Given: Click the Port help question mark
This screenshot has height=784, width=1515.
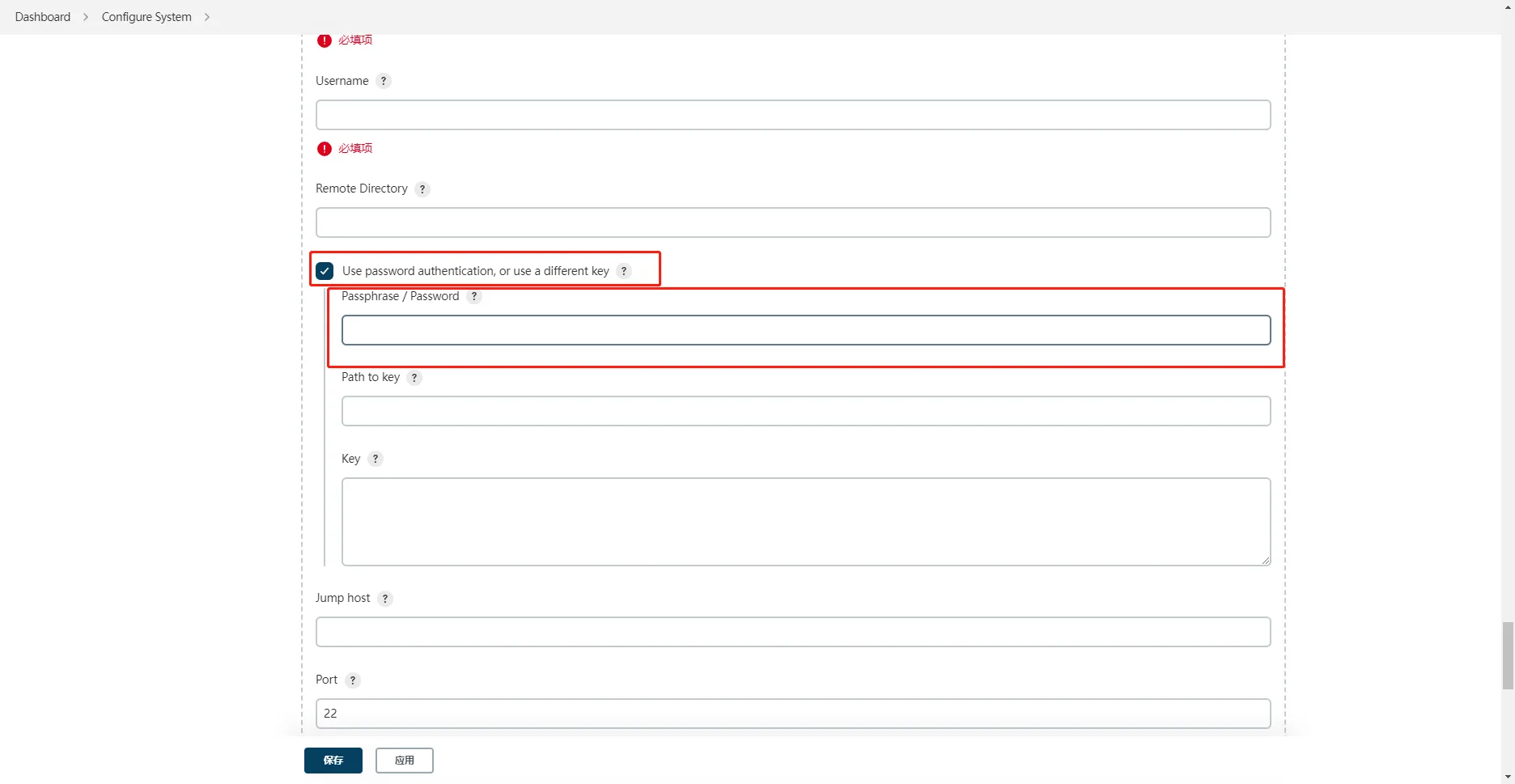Looking at the screenshot, I should pos(352,680).
